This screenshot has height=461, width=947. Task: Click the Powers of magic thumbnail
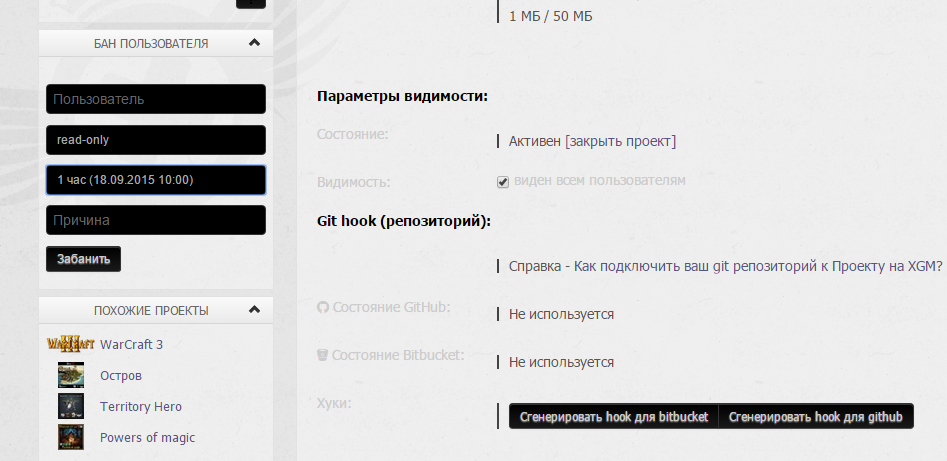(71, 437)
